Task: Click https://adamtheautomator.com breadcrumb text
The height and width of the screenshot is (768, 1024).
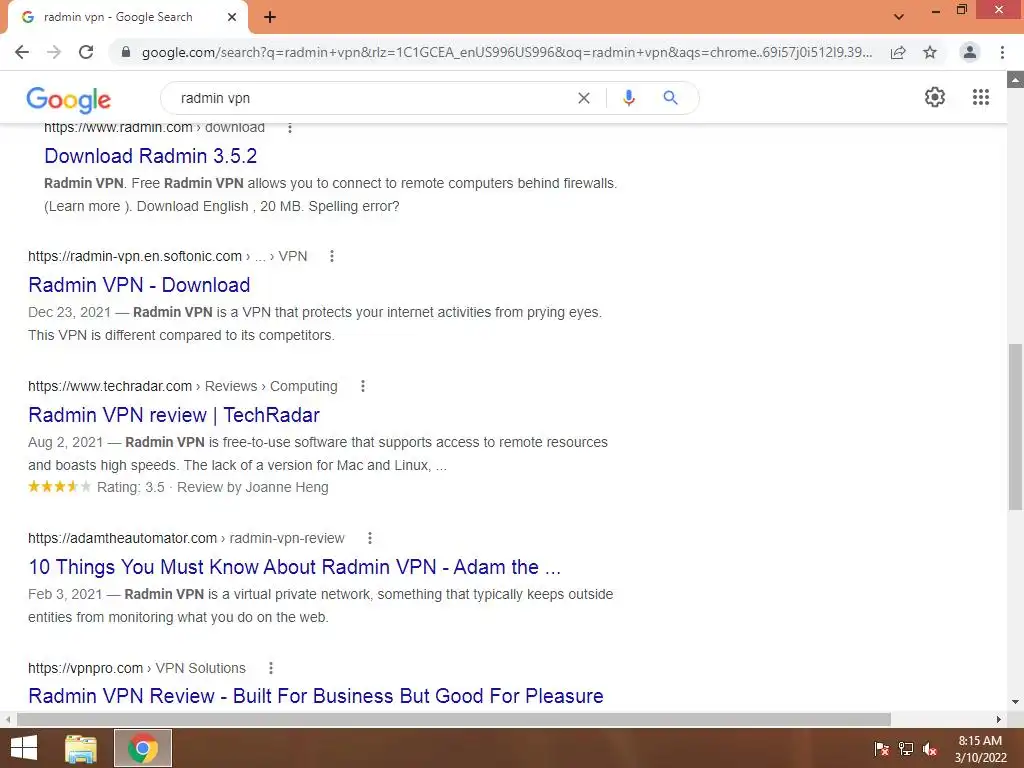Action: (x=122, y=538)
